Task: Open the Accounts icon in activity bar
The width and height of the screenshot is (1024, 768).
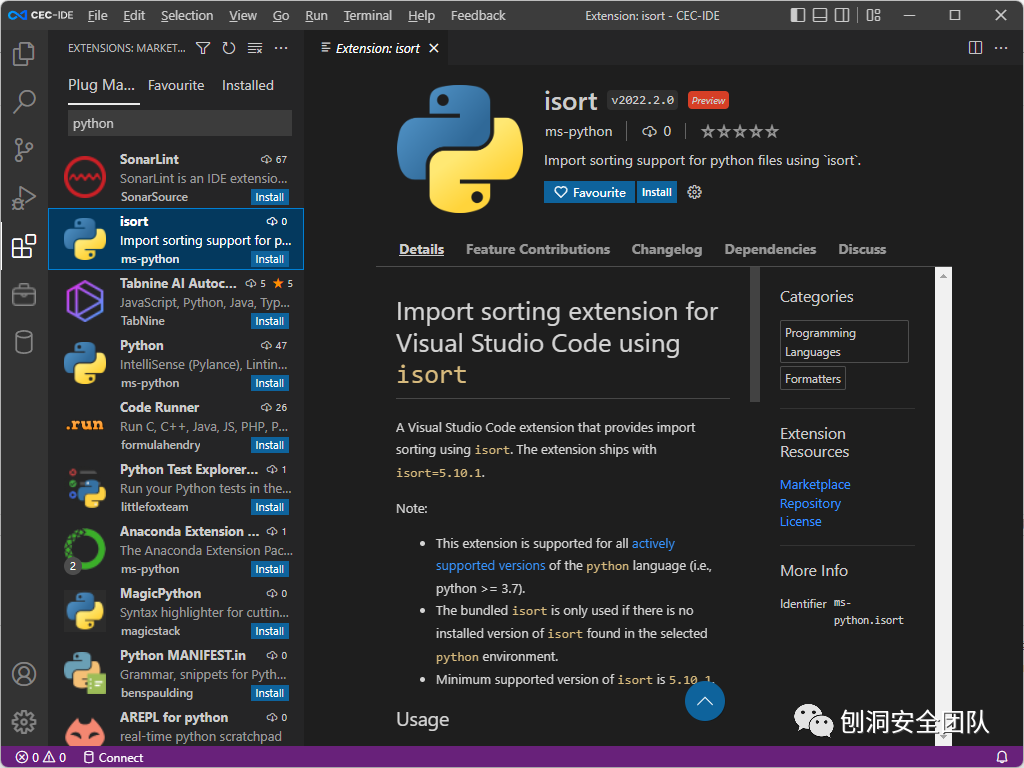Action: click(24, 674)
